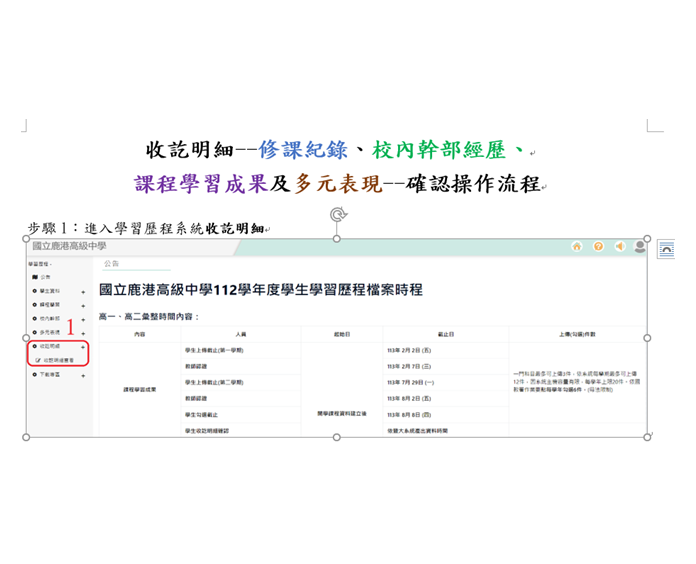Click the top-right corner sizing handle of picture

click(x=647, y=239)
